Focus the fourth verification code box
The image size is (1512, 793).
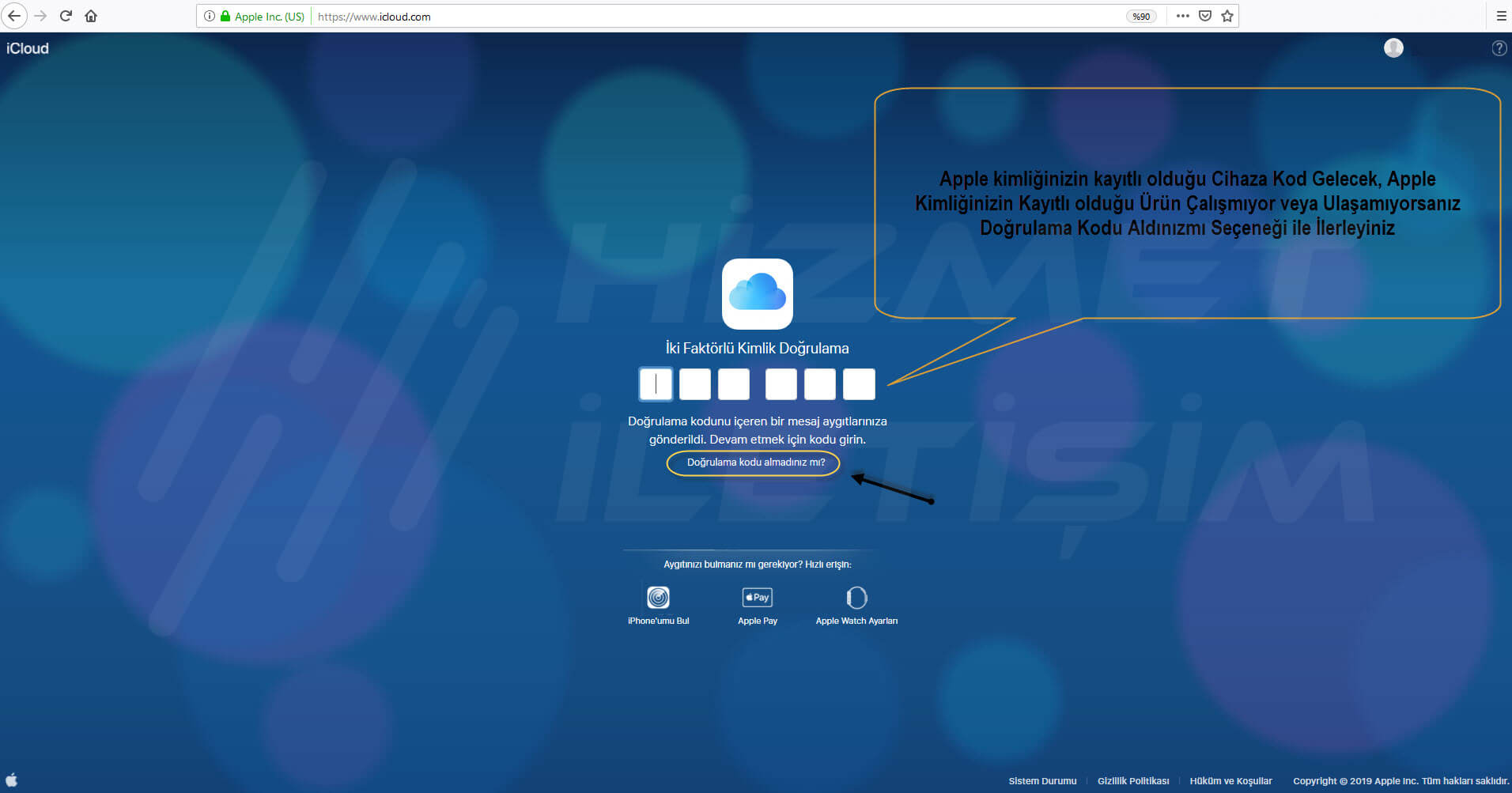pyautogui.click(x=781, y=384)
